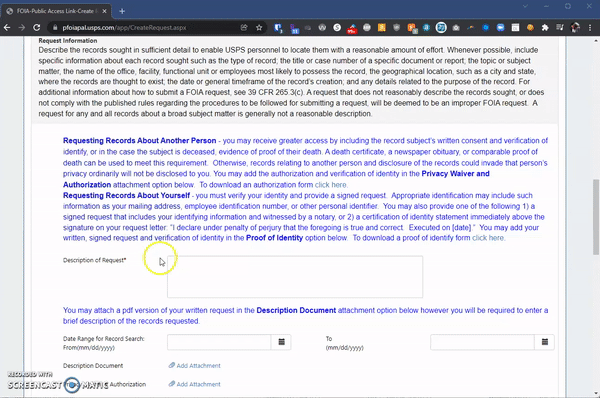Click the page vertical scrollbar thumb
Viewport: 600px width, 398px height.
(596, 216)
